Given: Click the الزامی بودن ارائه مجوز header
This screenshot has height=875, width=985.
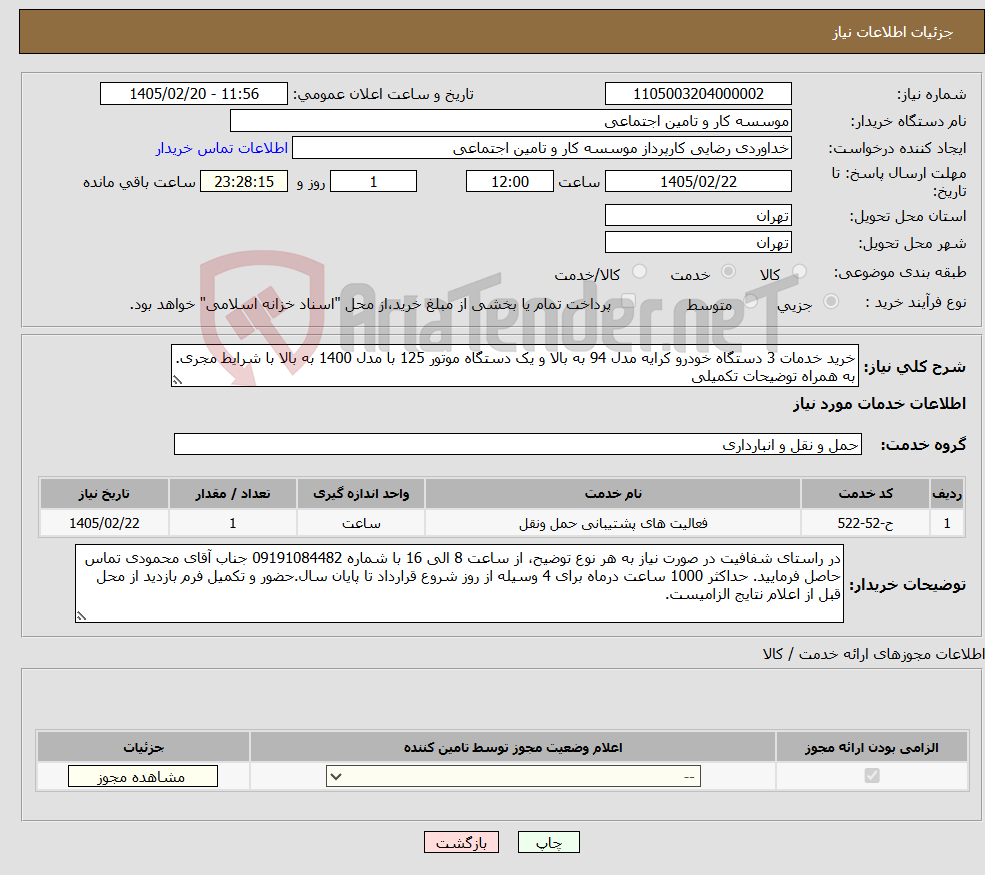Looking at the screenshot, I should coord(872,747).
